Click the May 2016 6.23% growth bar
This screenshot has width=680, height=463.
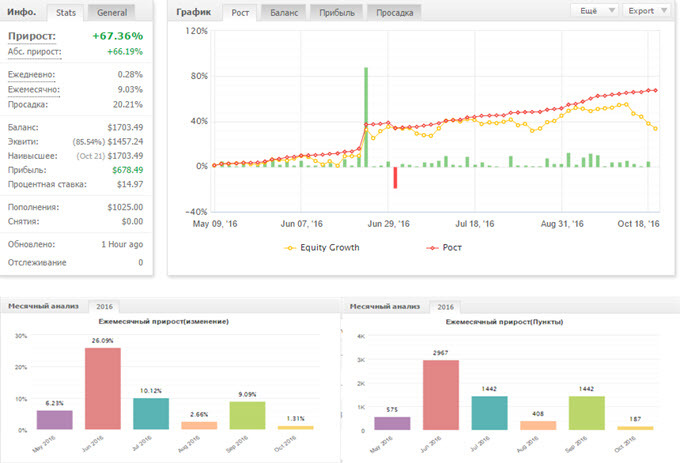click(55, 420)
